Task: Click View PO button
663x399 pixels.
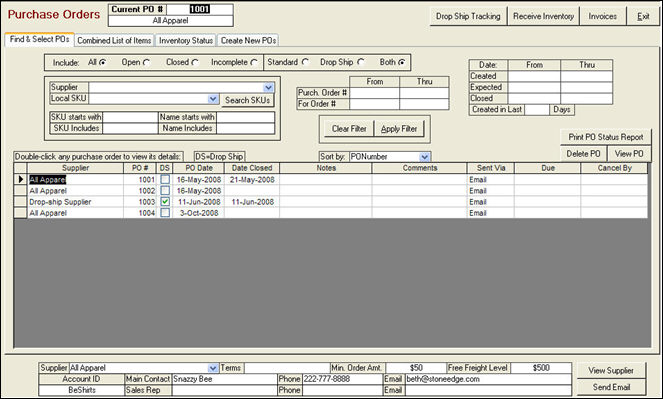Action: [x=629, y=154]
